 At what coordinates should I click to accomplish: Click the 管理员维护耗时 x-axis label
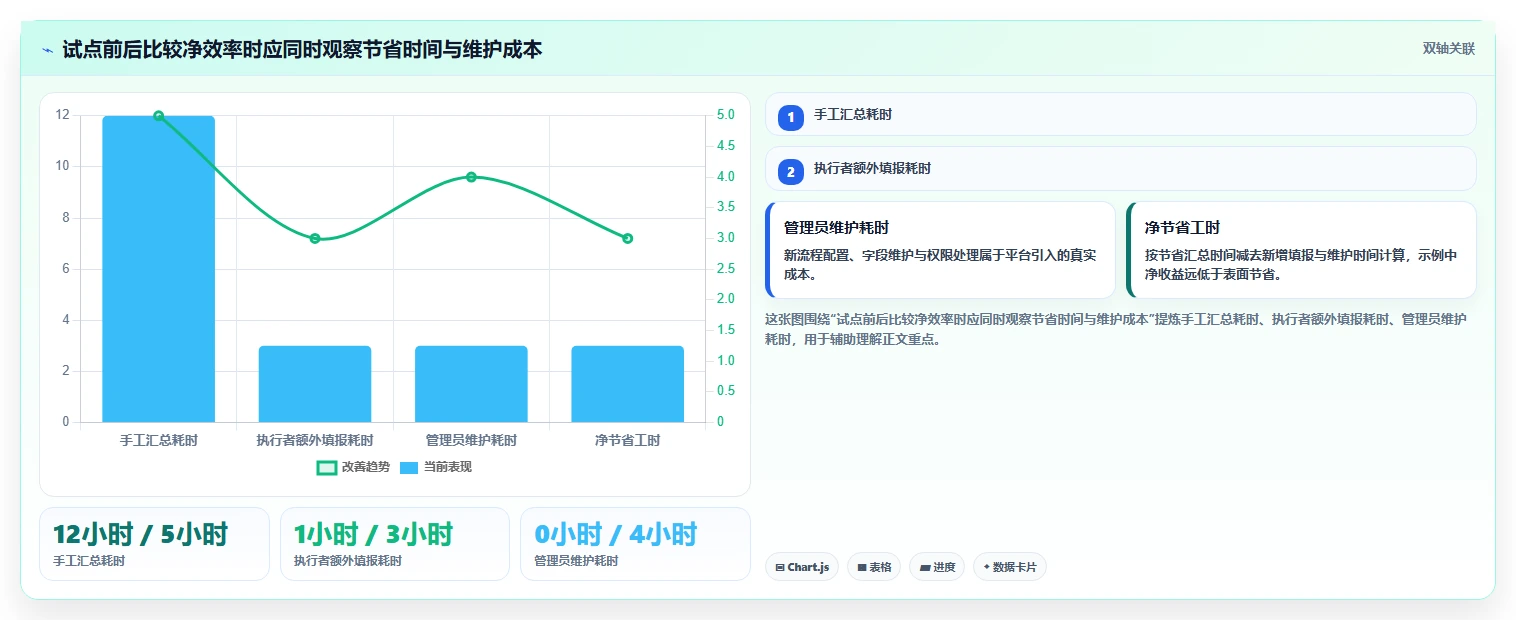[x=471, y=440]
